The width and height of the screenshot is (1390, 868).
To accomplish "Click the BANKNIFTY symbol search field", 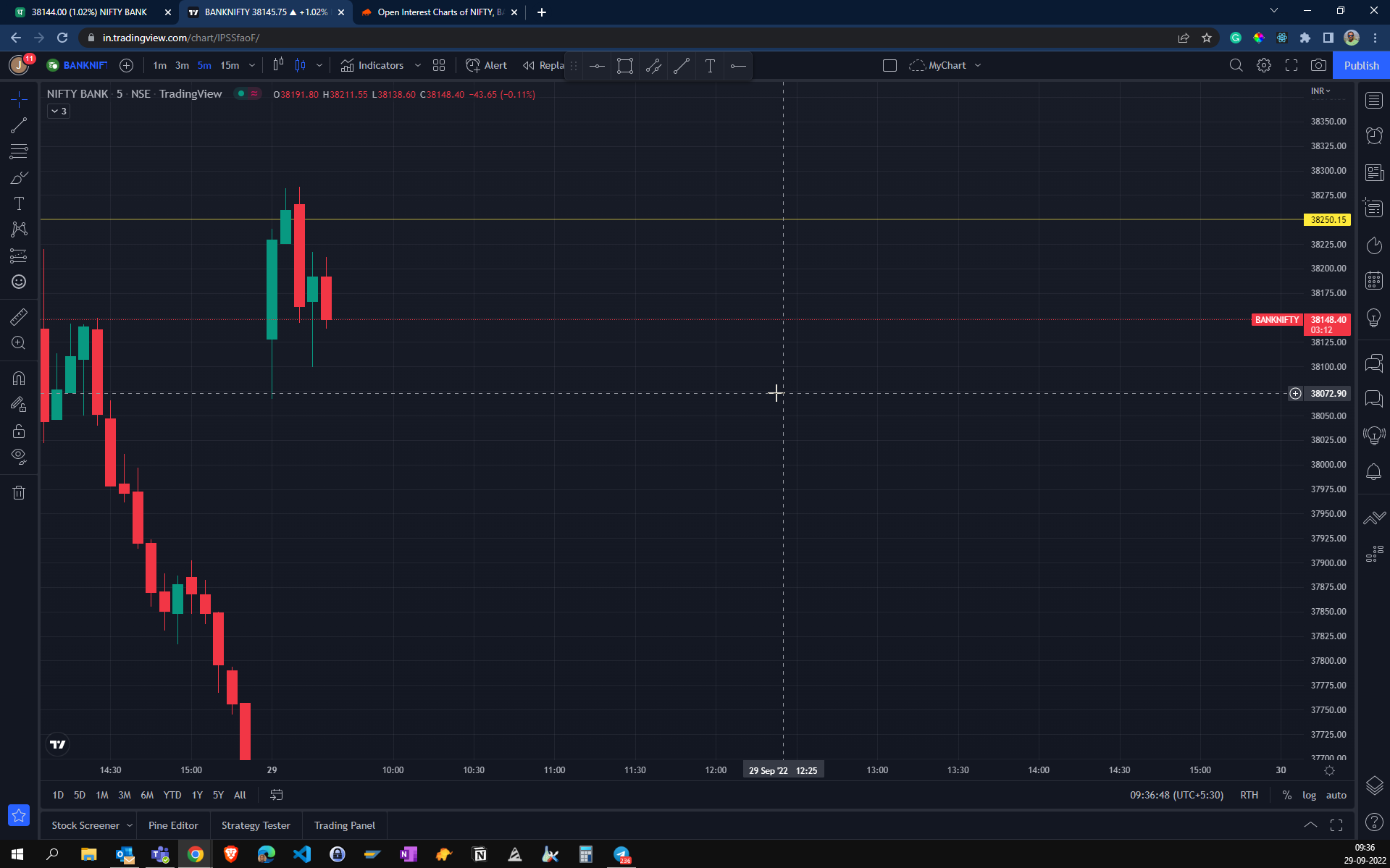I will pyautogui.click(x=78, y=65).
